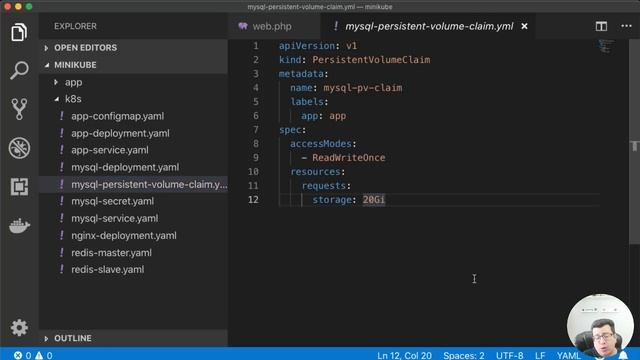Click the notifications bell in the status bar

pos(623,355)
